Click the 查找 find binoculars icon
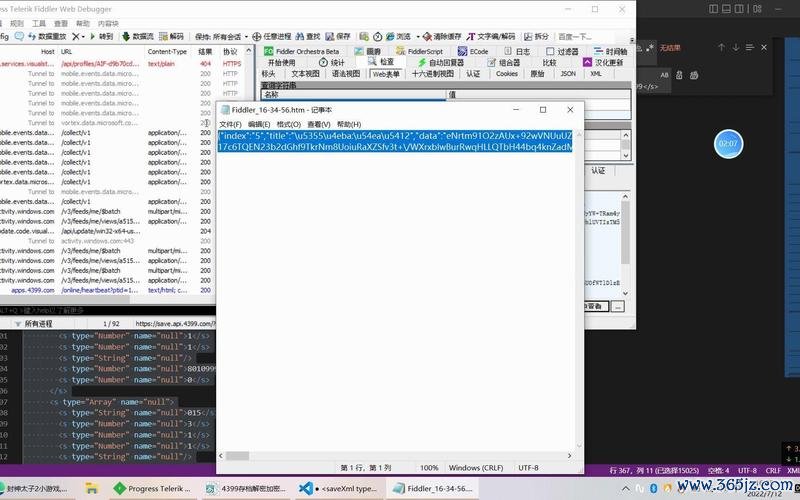This screenshot has height=500, width=800. [299, 36]
